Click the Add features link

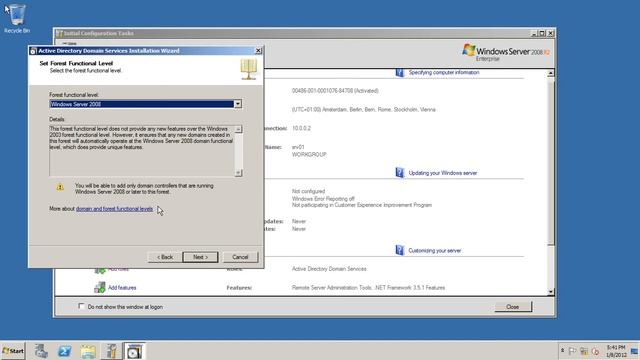tap(122, 288)
